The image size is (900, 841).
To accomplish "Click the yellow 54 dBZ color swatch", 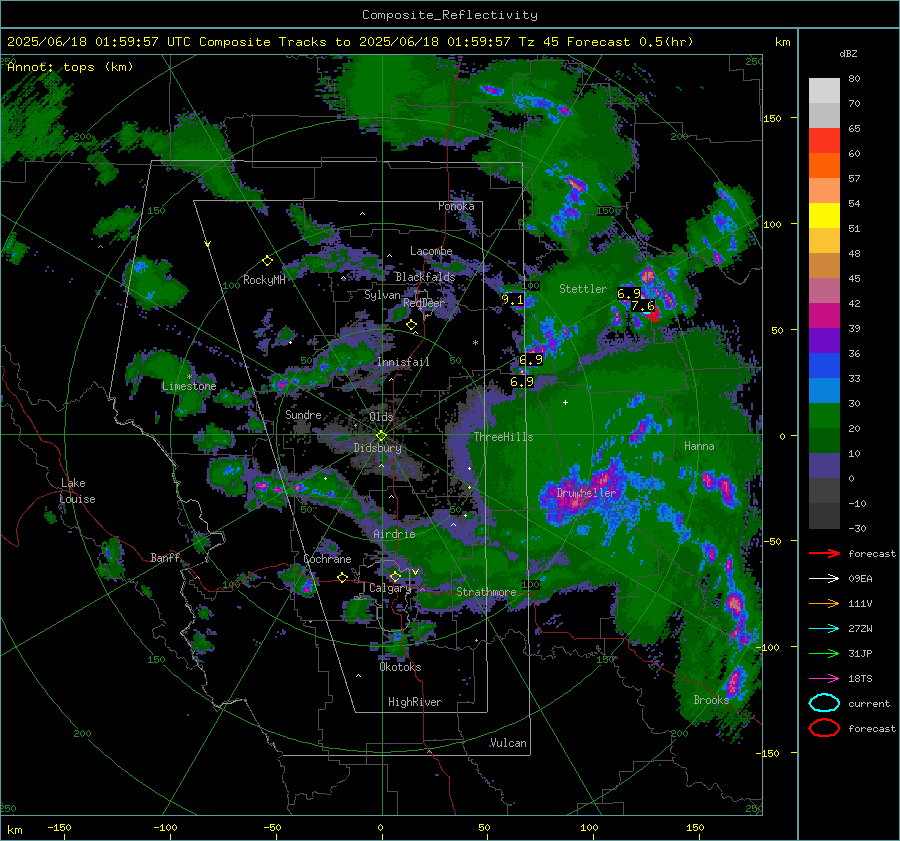I will tap(824, 215).
